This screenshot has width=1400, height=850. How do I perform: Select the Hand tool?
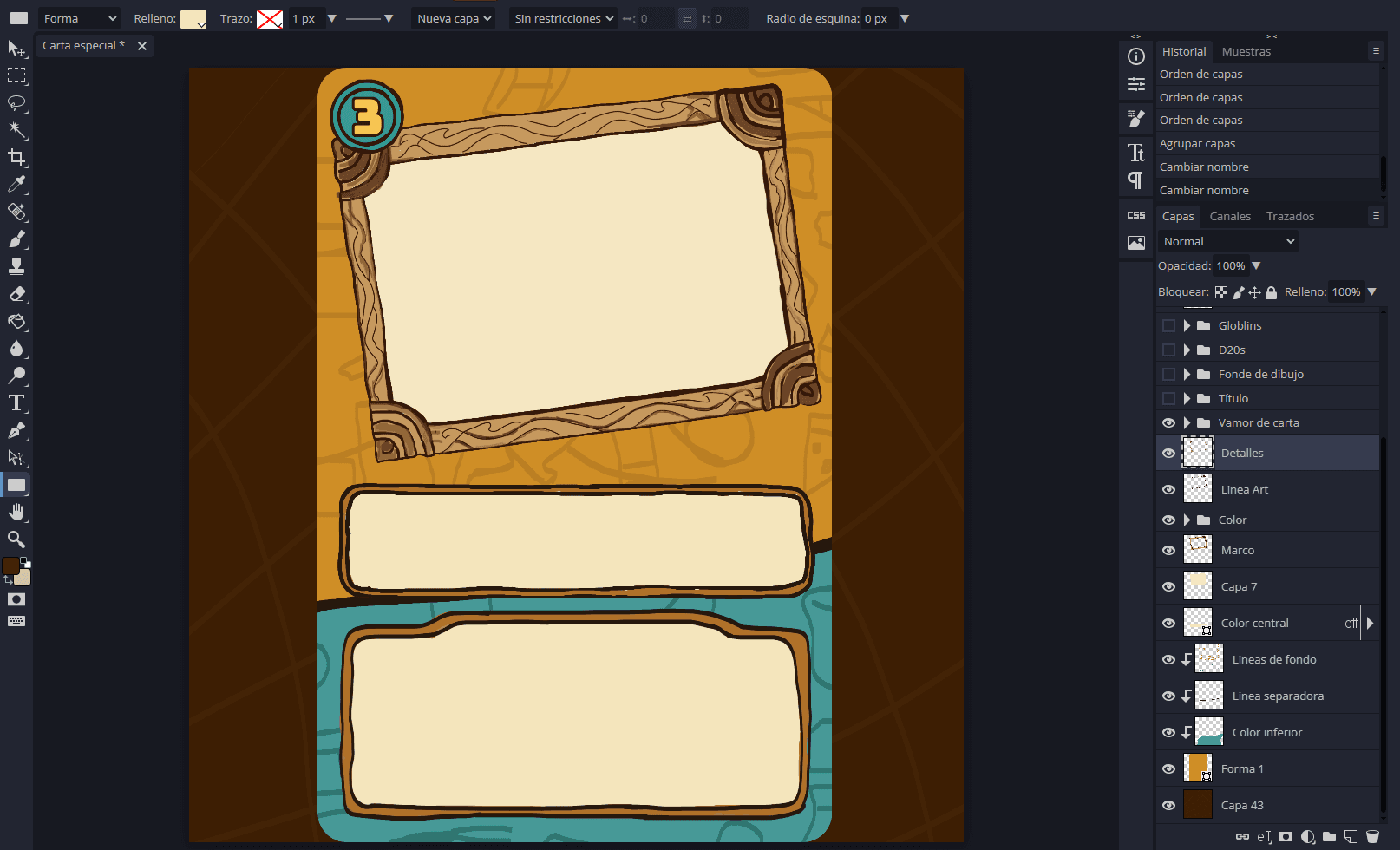pos(16,513)
